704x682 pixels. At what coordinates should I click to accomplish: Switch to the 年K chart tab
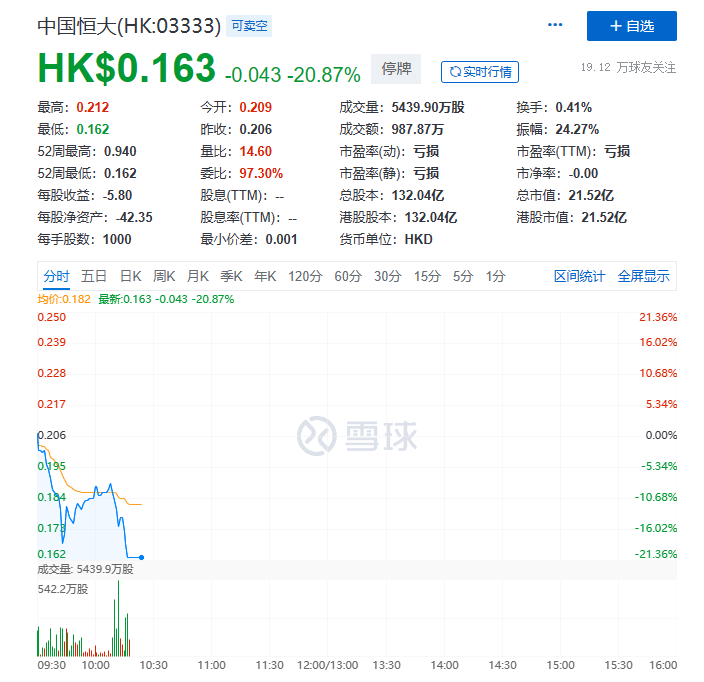click(265, 276)
